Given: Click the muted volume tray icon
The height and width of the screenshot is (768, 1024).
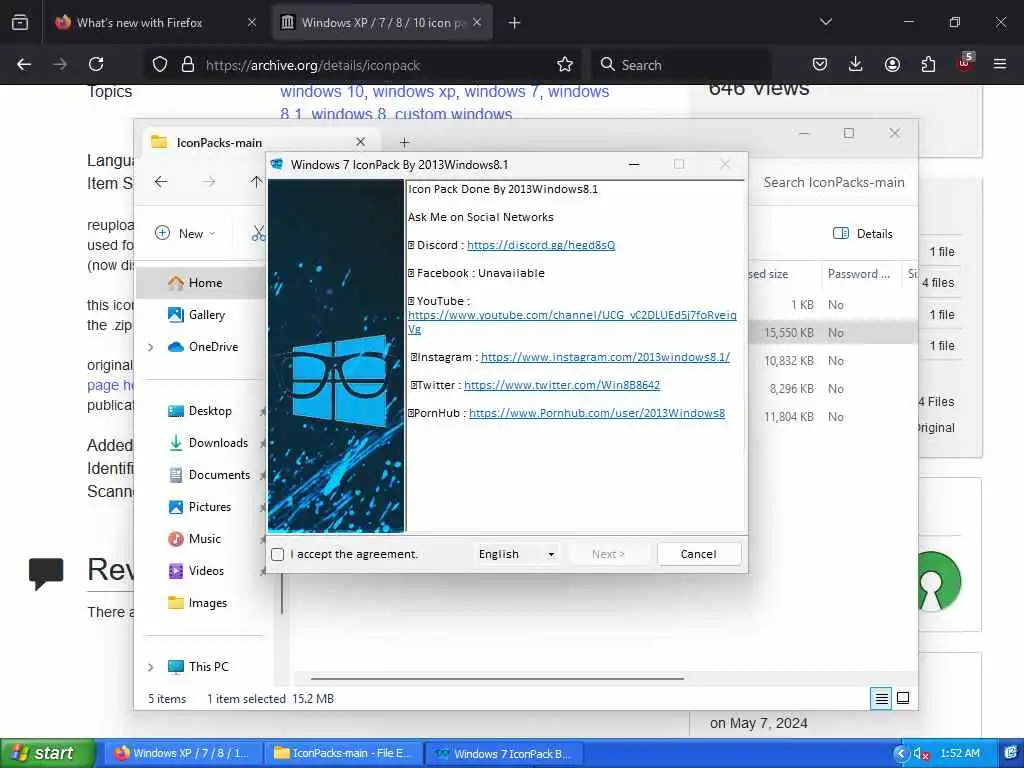Looking at the screenshot, I should pos(921,754).
